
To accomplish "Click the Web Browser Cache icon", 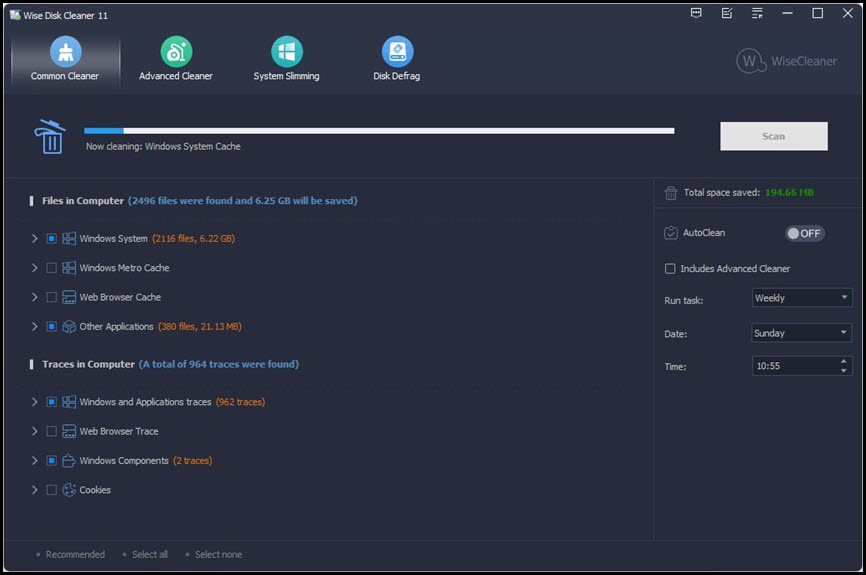I will point(69,297).
